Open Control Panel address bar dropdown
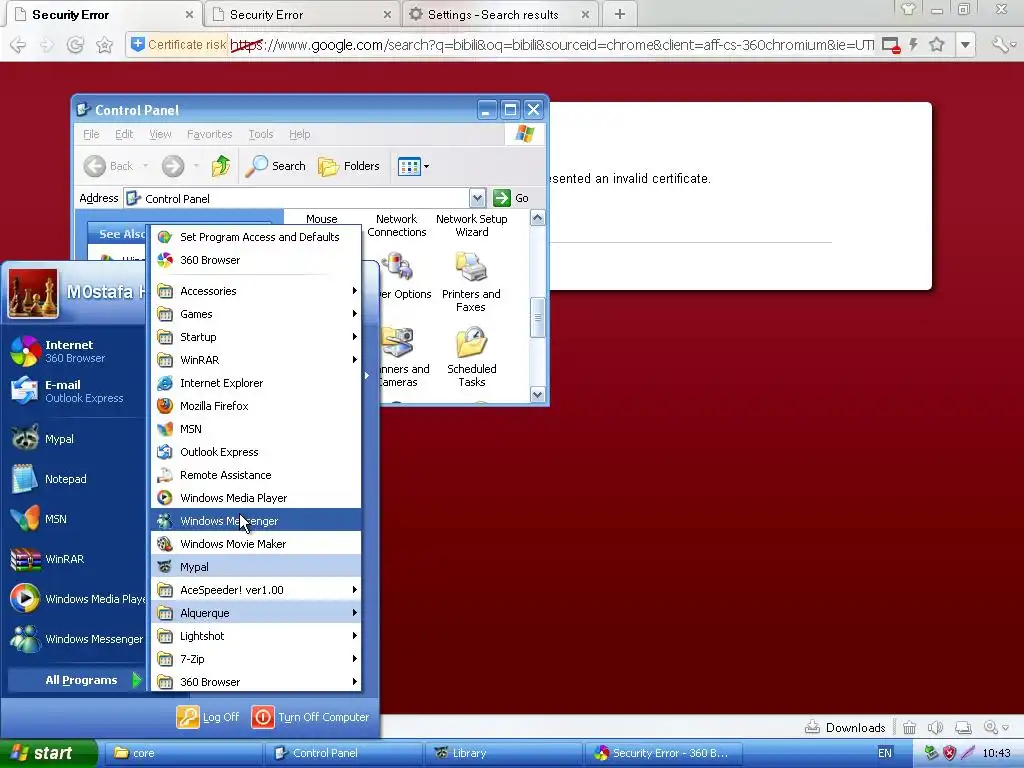 coord(477,198)
